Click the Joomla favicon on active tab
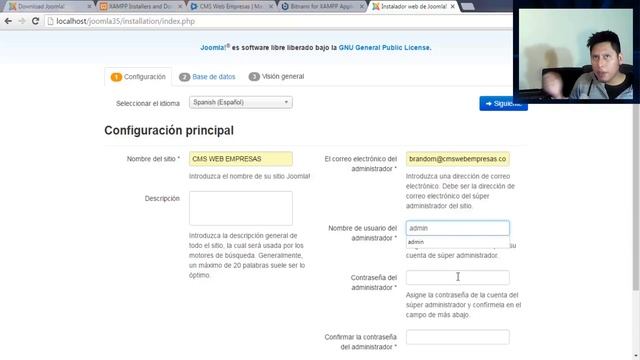Viewport: 640px width, 360px height. pos(376,7)
